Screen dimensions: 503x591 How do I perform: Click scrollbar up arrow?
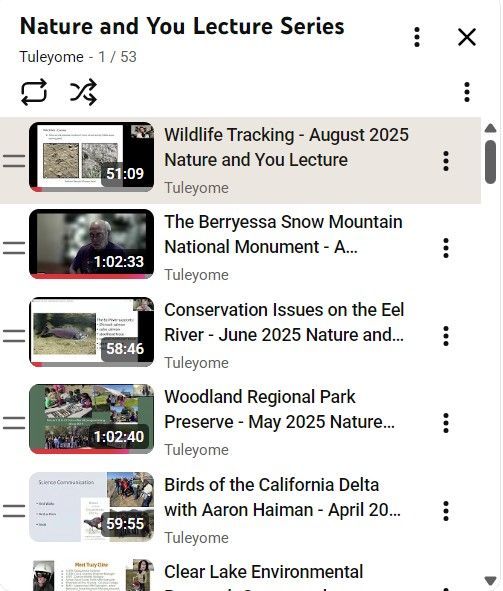(490, 128)
